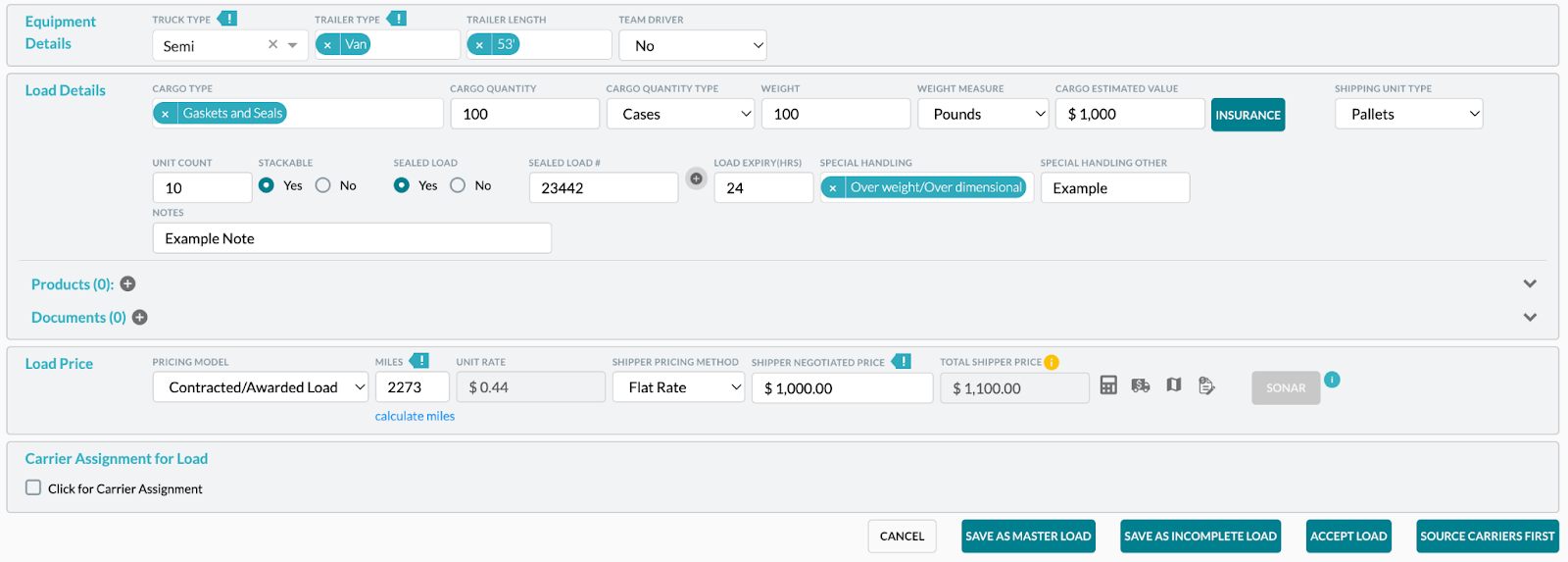Click the Unit Count input field

tap(203, 187)
